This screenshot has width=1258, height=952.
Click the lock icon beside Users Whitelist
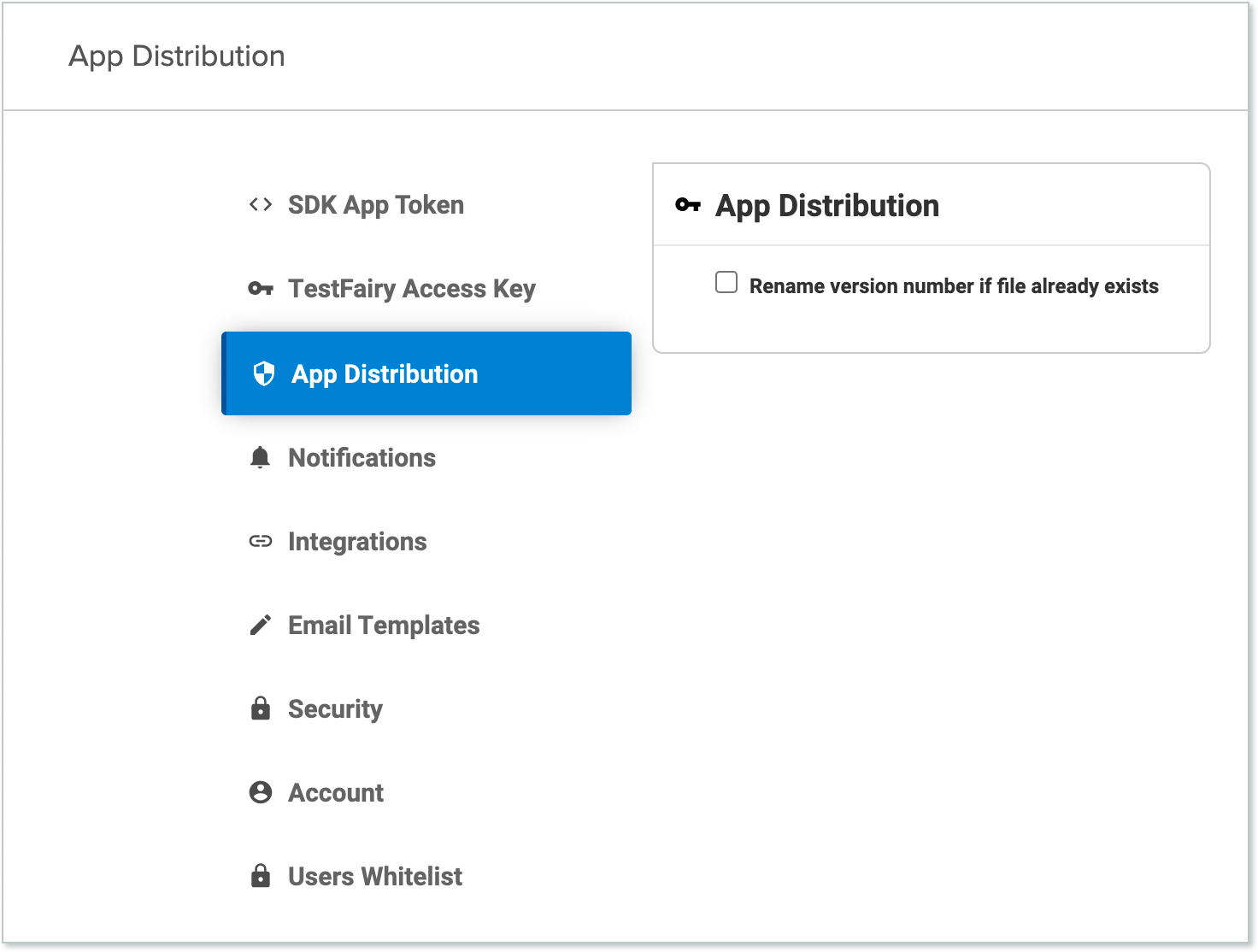coord(260,875)
